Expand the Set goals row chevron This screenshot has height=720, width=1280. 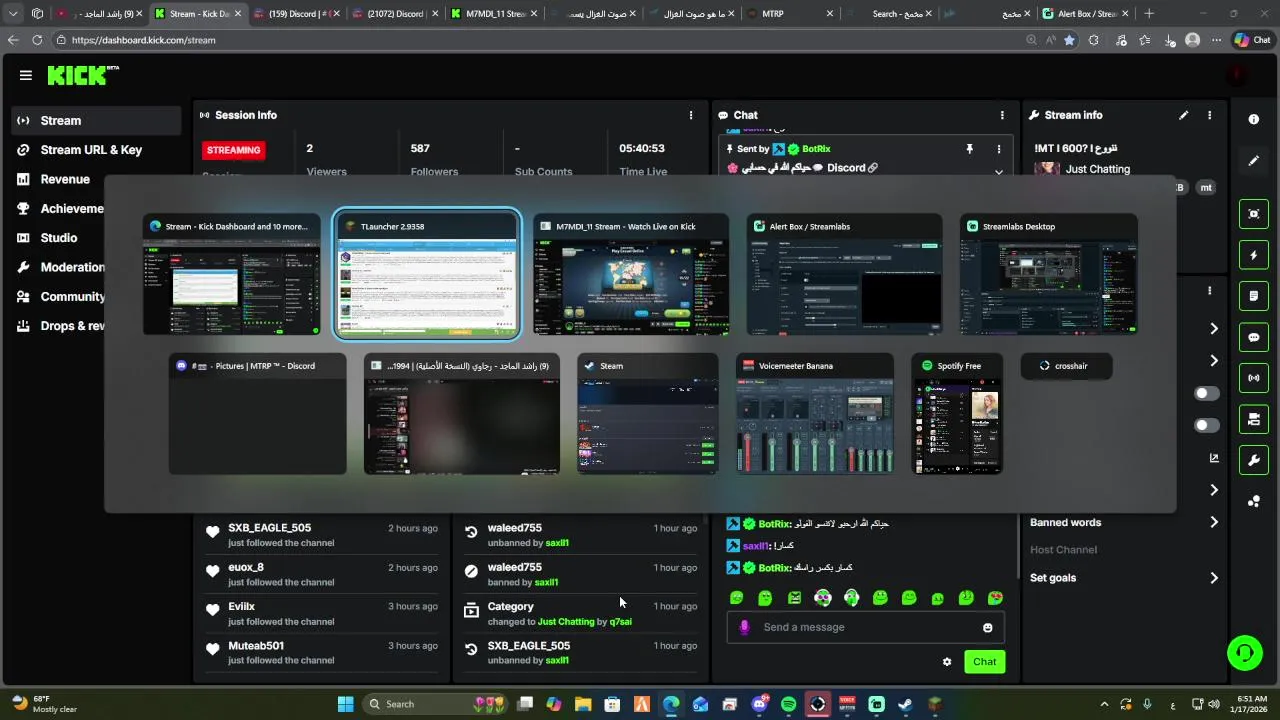coord(1214,578)
